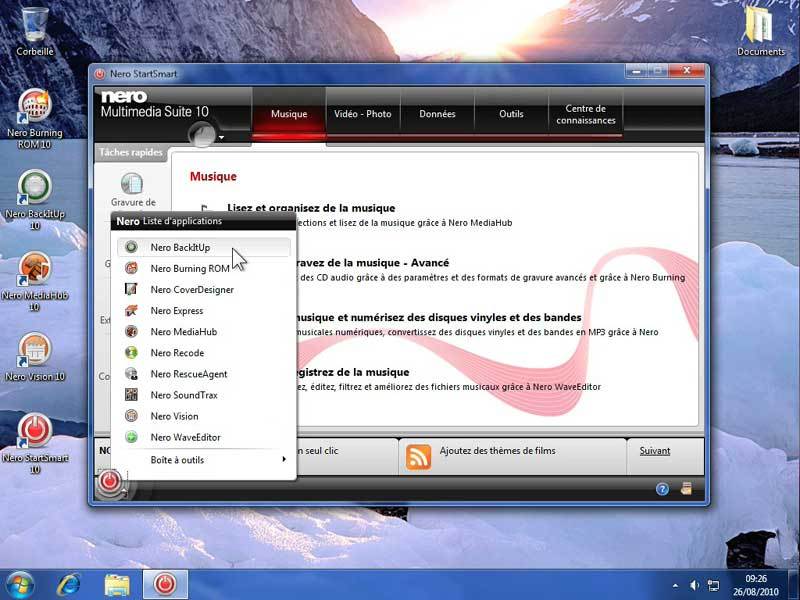Open the vinyl records digitizing task heading
Image resolution: width=800 pixels, height=600 pixels.
point(439,317)
